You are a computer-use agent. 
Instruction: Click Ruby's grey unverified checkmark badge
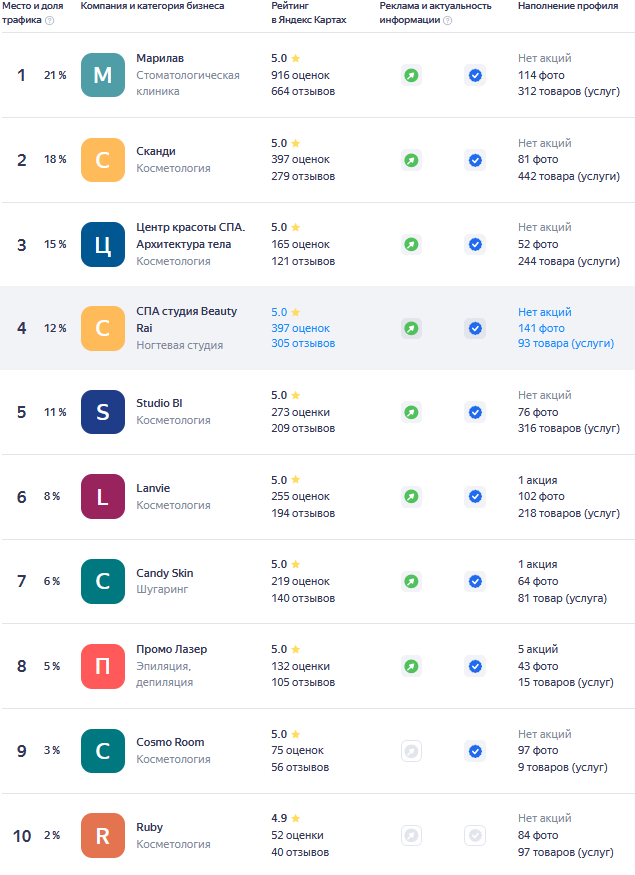(x=475, y=835)
